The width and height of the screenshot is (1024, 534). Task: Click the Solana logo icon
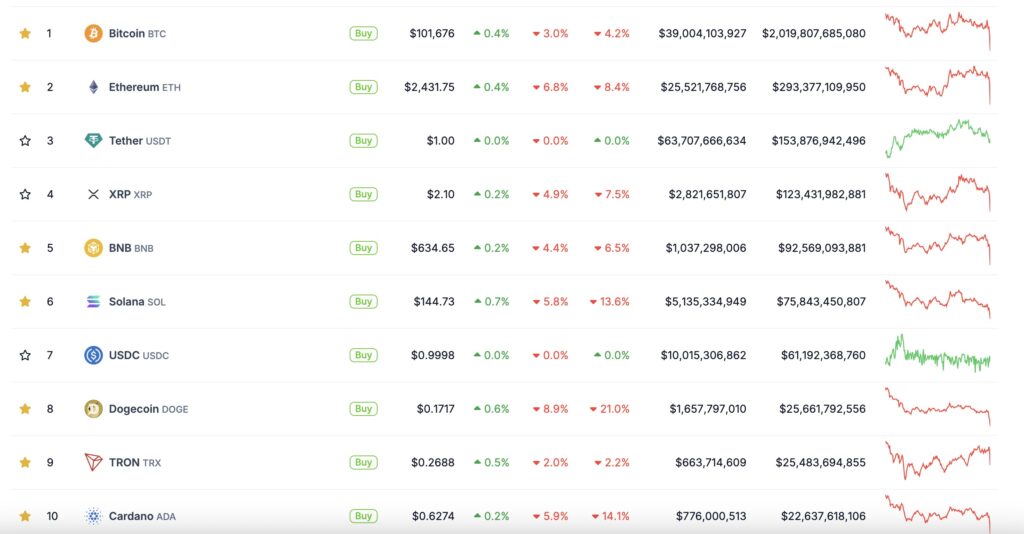tap(93, 302)
